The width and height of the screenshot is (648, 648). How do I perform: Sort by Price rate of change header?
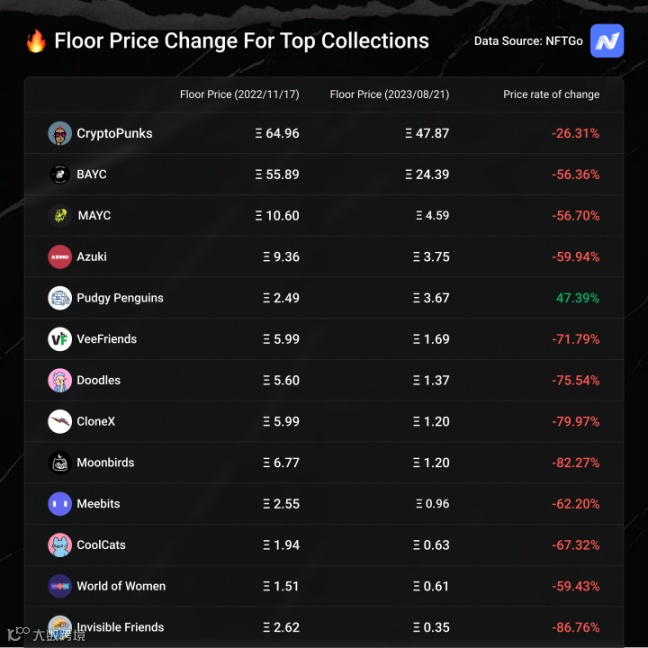click(551, 94)
